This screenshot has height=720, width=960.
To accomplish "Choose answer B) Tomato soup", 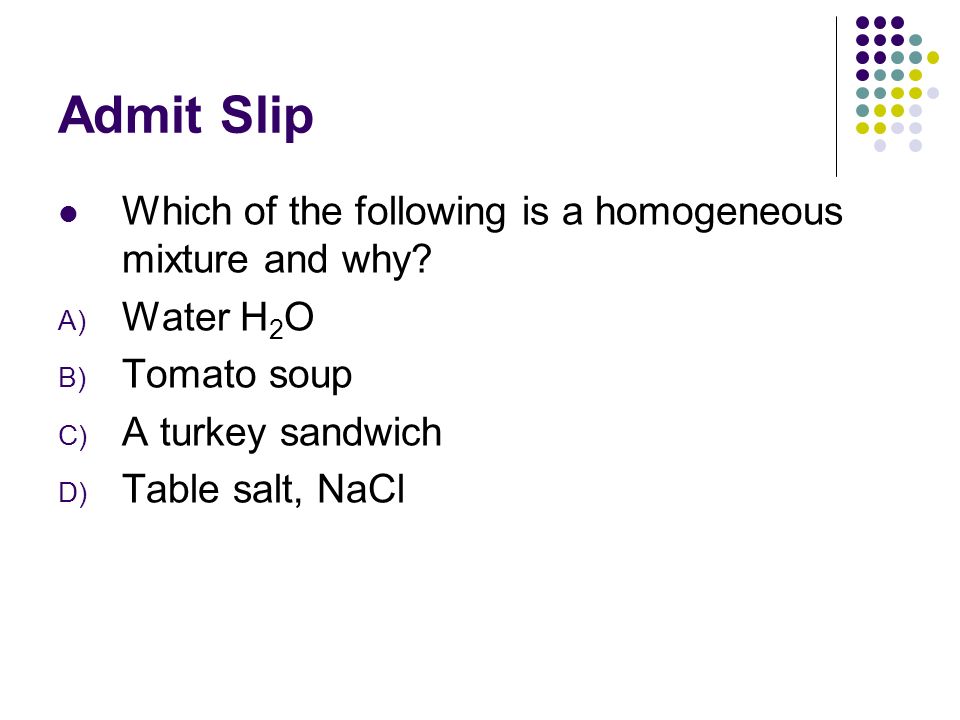I will click(x=237, y=375).
